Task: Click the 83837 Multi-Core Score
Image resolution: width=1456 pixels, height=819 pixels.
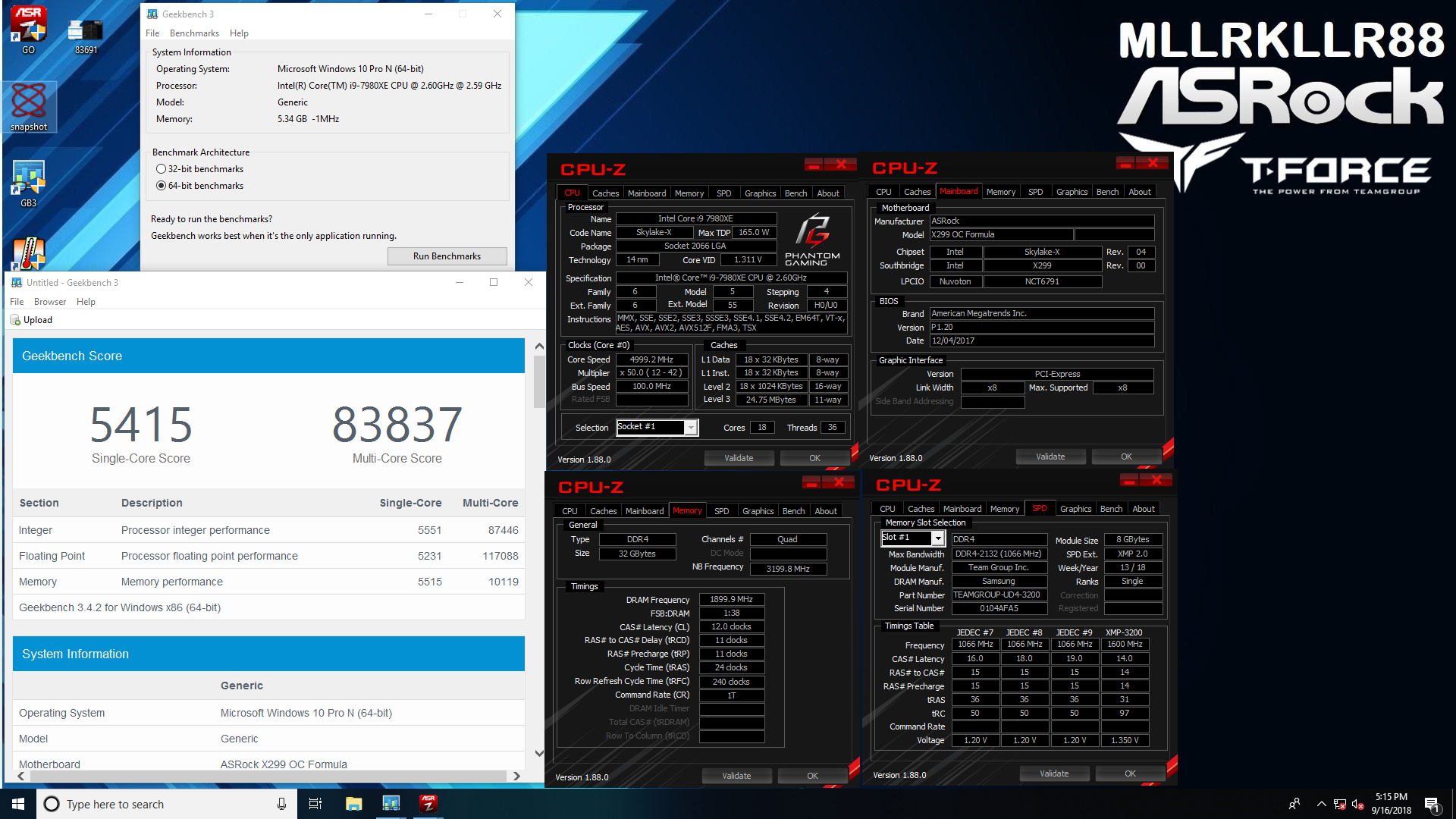Action: (397, 424)
